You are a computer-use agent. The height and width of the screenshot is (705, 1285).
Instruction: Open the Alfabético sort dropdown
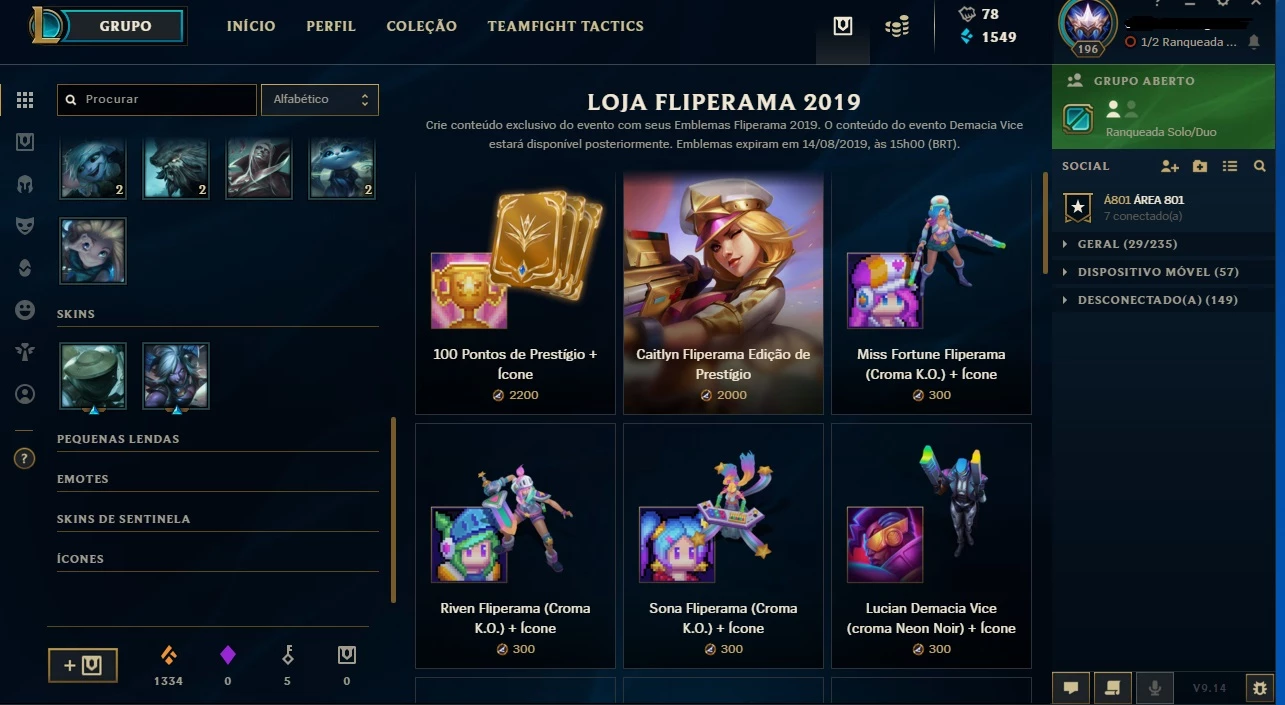(320, 99)
